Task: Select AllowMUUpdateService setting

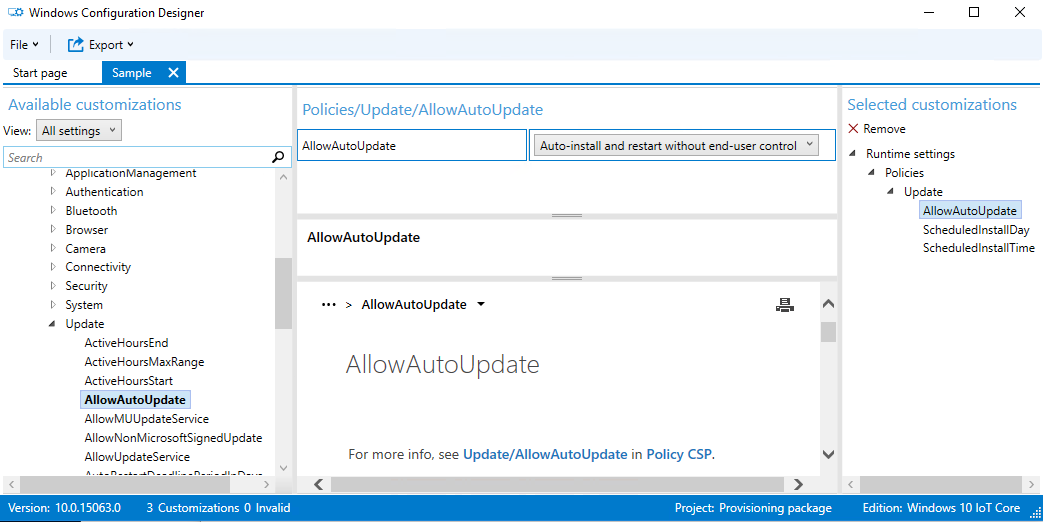Action: point(146,419)
